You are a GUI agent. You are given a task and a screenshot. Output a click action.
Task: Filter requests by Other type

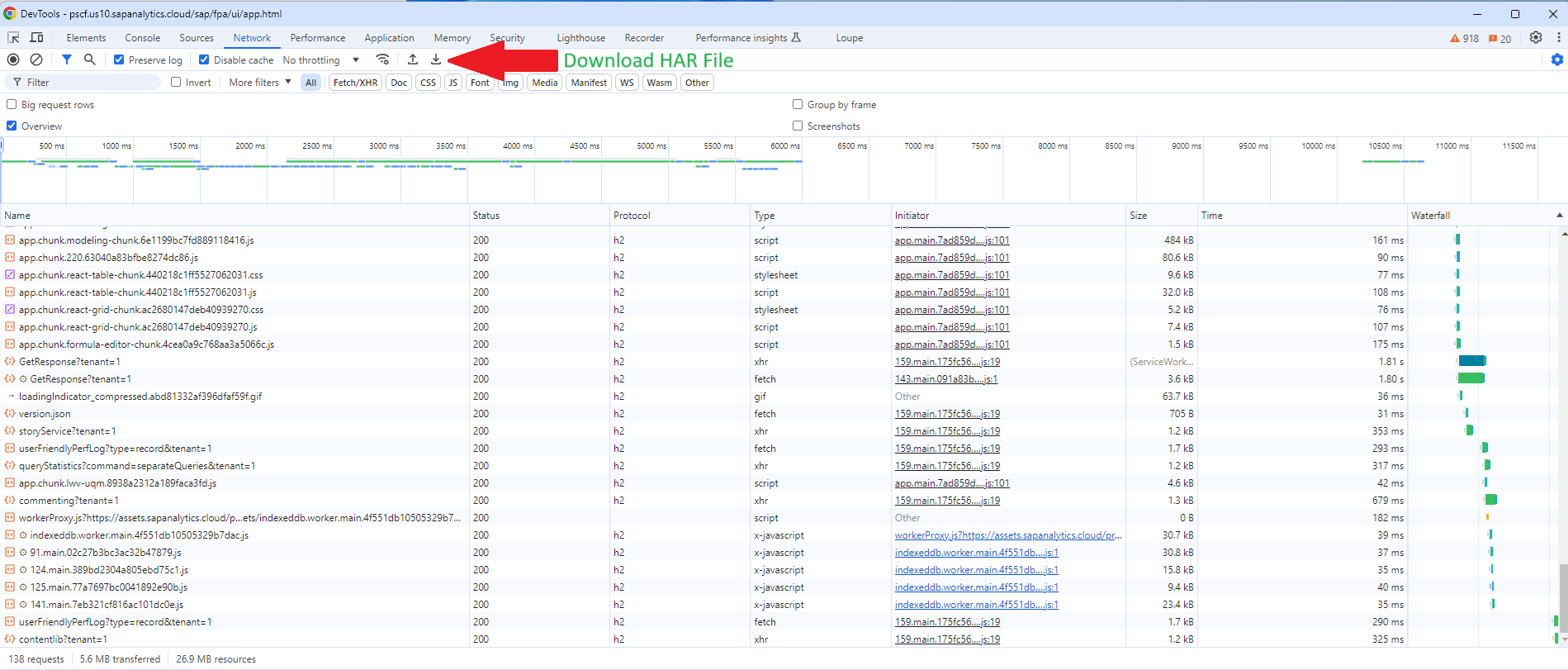point(697,82)
